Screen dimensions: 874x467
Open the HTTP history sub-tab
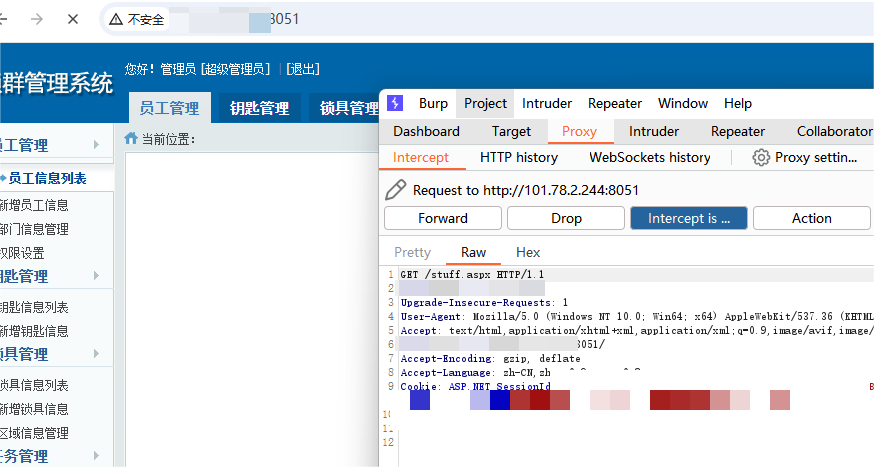tap(519, 158)
